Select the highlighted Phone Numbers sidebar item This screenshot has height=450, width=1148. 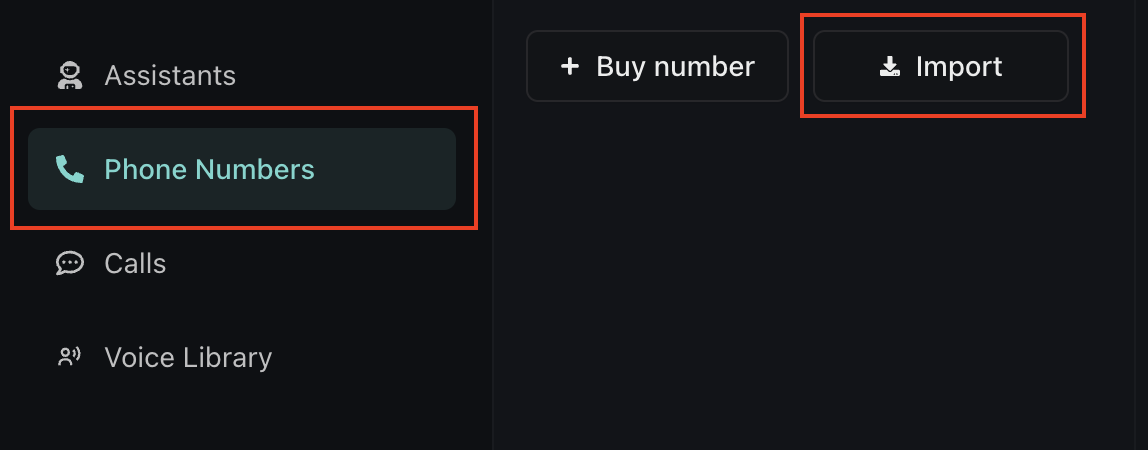241,169
